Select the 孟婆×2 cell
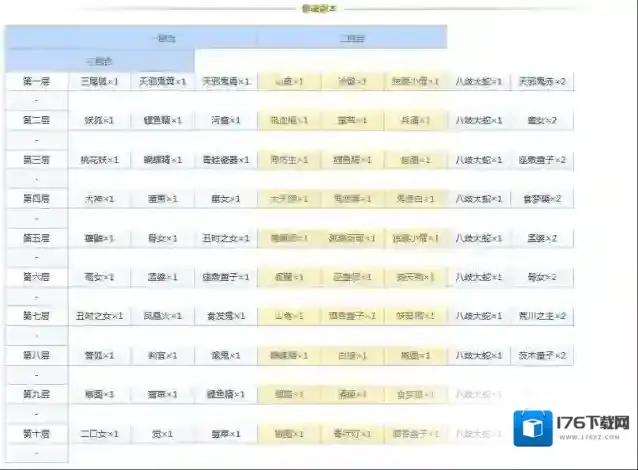This screenshot has width=638, height=470. point(542,238)
